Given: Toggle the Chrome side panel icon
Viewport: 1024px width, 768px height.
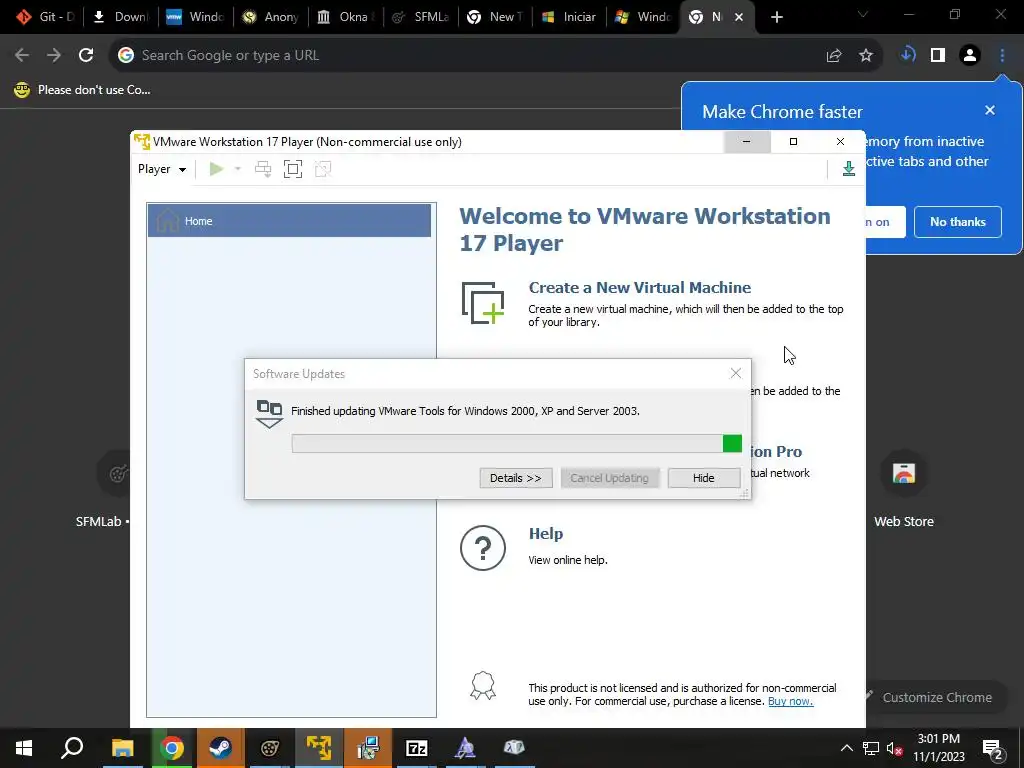Looking at the screenshot, I should tap(938, 56).
